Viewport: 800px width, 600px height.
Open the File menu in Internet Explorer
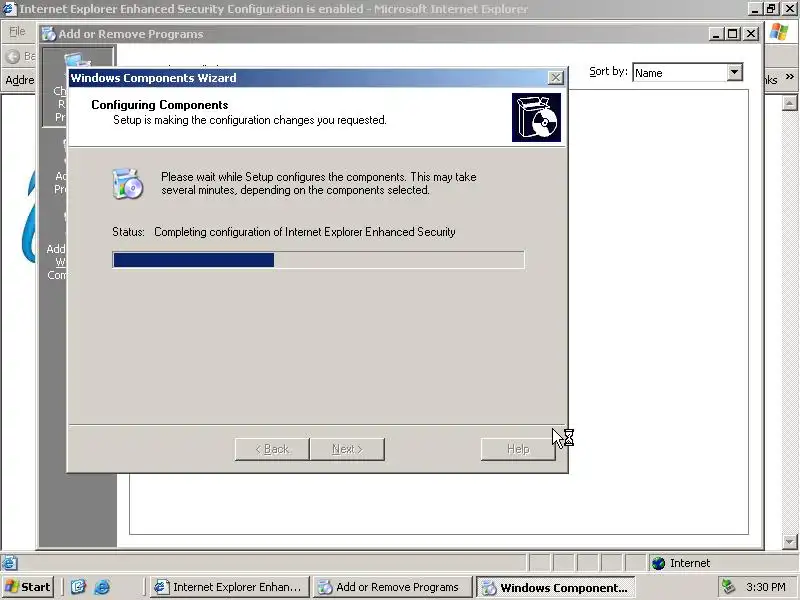[x=17, y=31]
